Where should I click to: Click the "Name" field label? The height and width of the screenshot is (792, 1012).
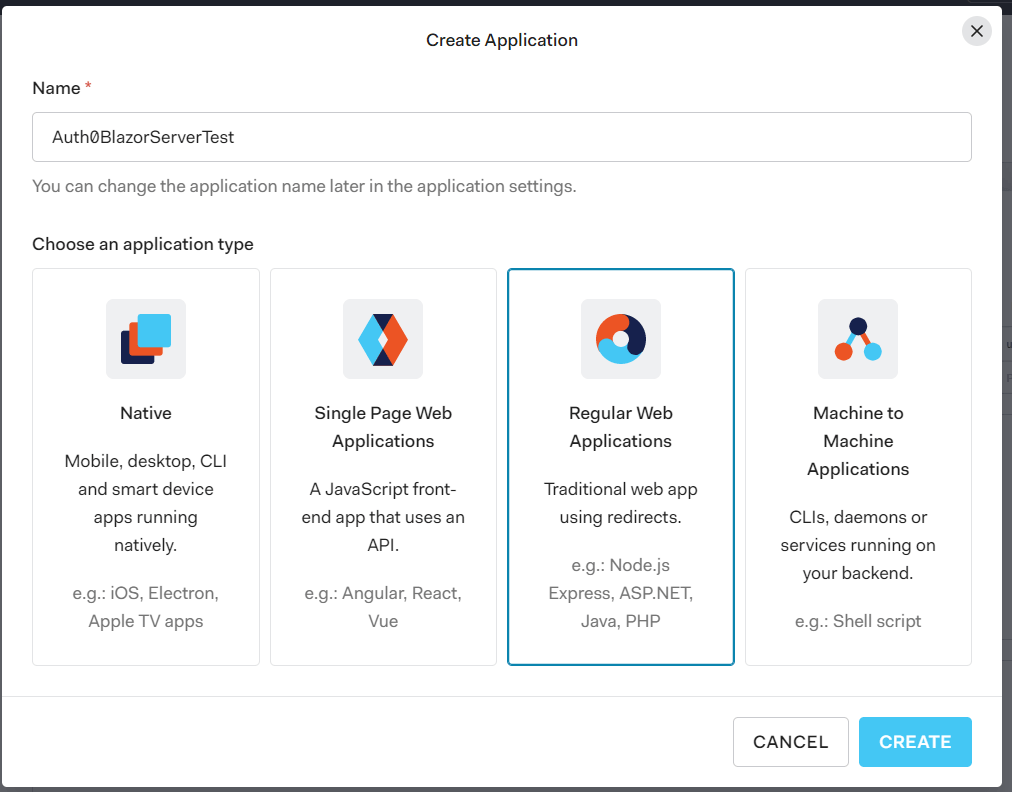pos(56,88)
